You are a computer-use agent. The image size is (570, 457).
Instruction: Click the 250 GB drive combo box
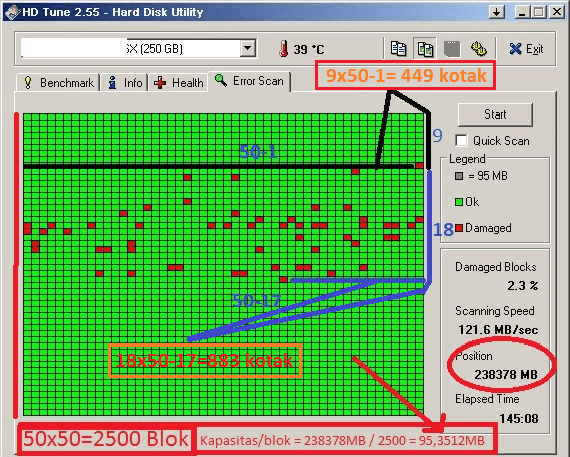[138, 48]
